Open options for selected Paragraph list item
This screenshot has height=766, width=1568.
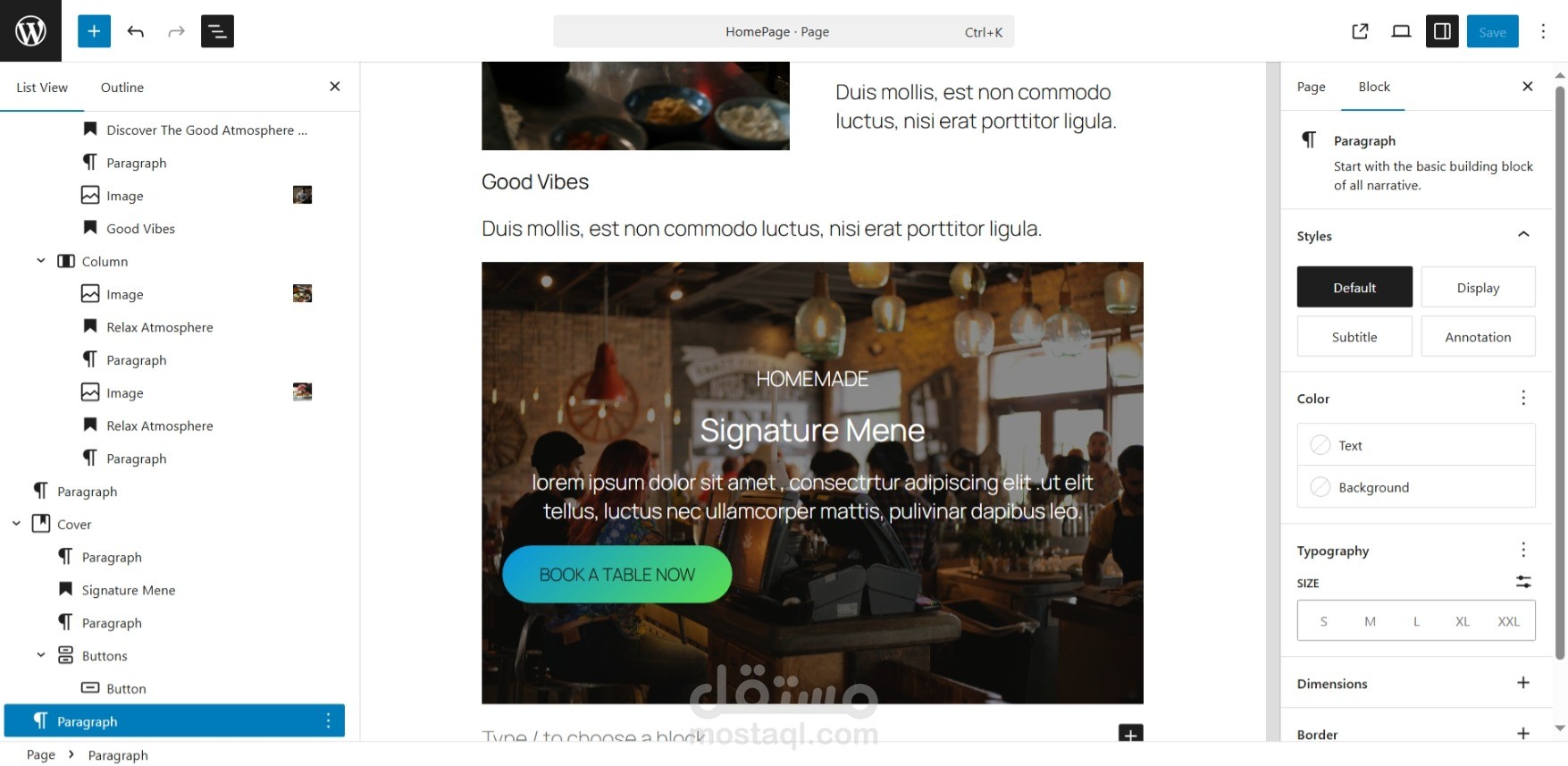point(328,720)
